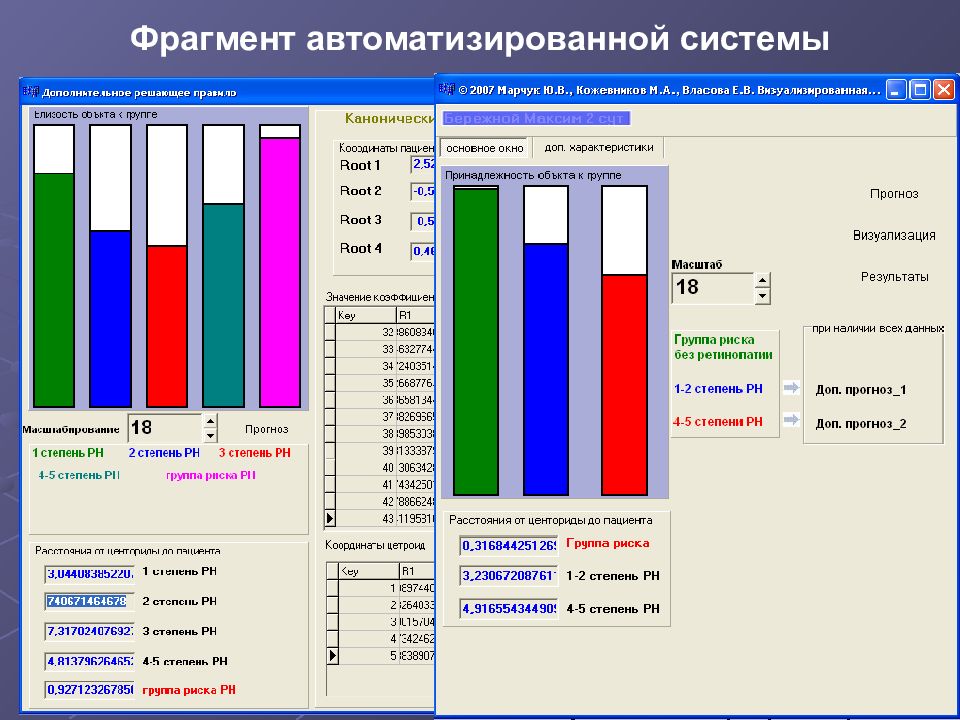Image resolution: width=960 pixels, height=720 pixels.
Task: Click the Root 1 value field
Action: tap(423, 164)
